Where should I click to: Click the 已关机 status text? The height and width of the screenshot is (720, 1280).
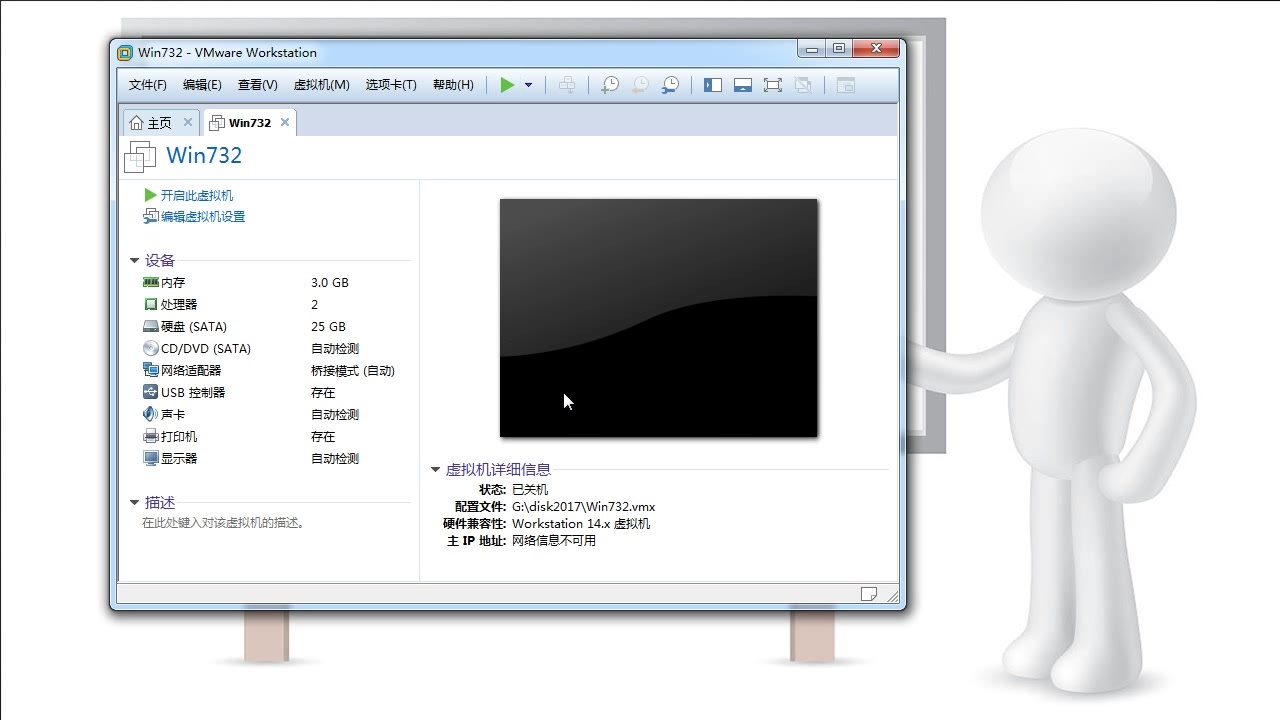pyautogui.click(x=530, y=490)
